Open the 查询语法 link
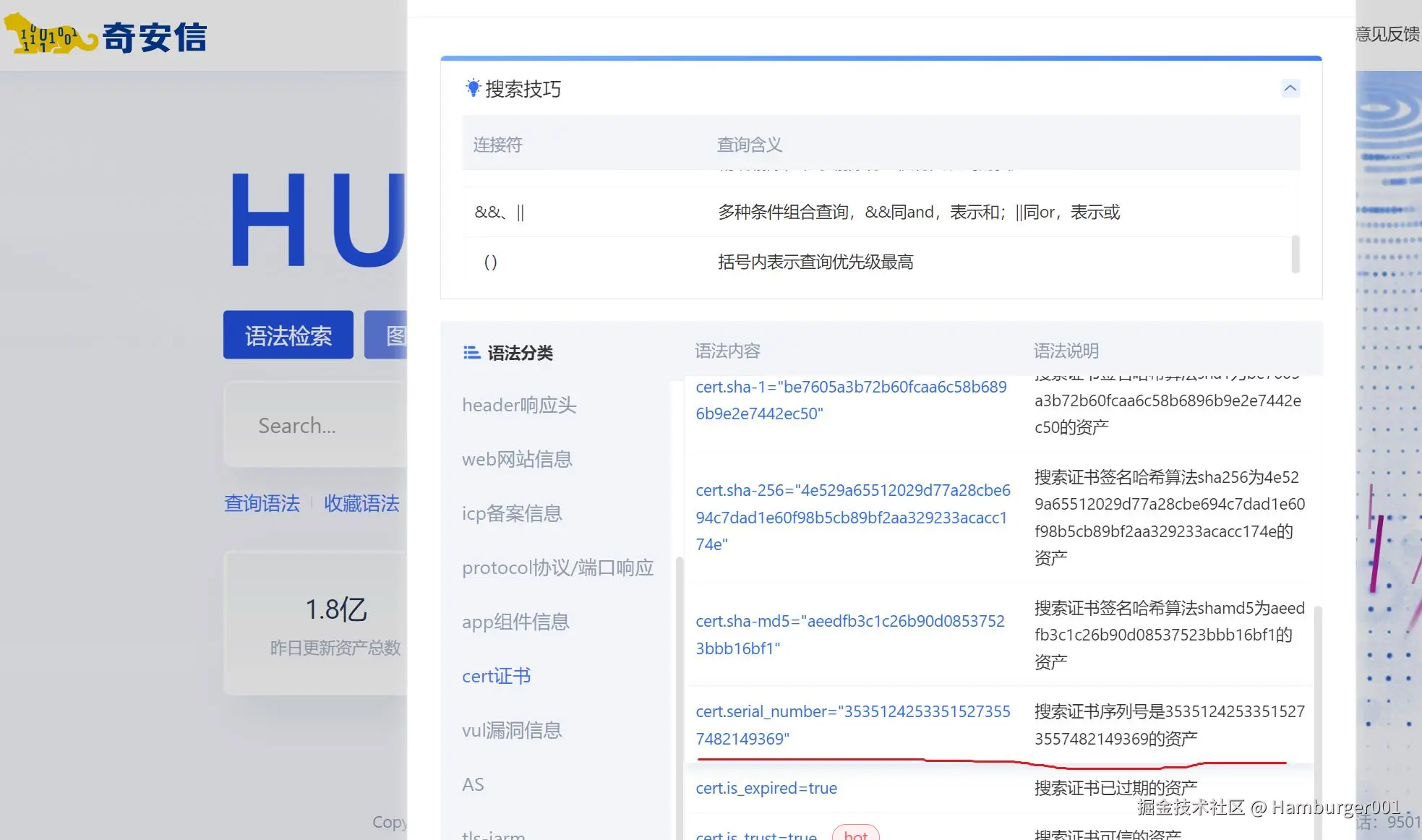The width and height of the screenshot is (1422, 840). (262, 503)
